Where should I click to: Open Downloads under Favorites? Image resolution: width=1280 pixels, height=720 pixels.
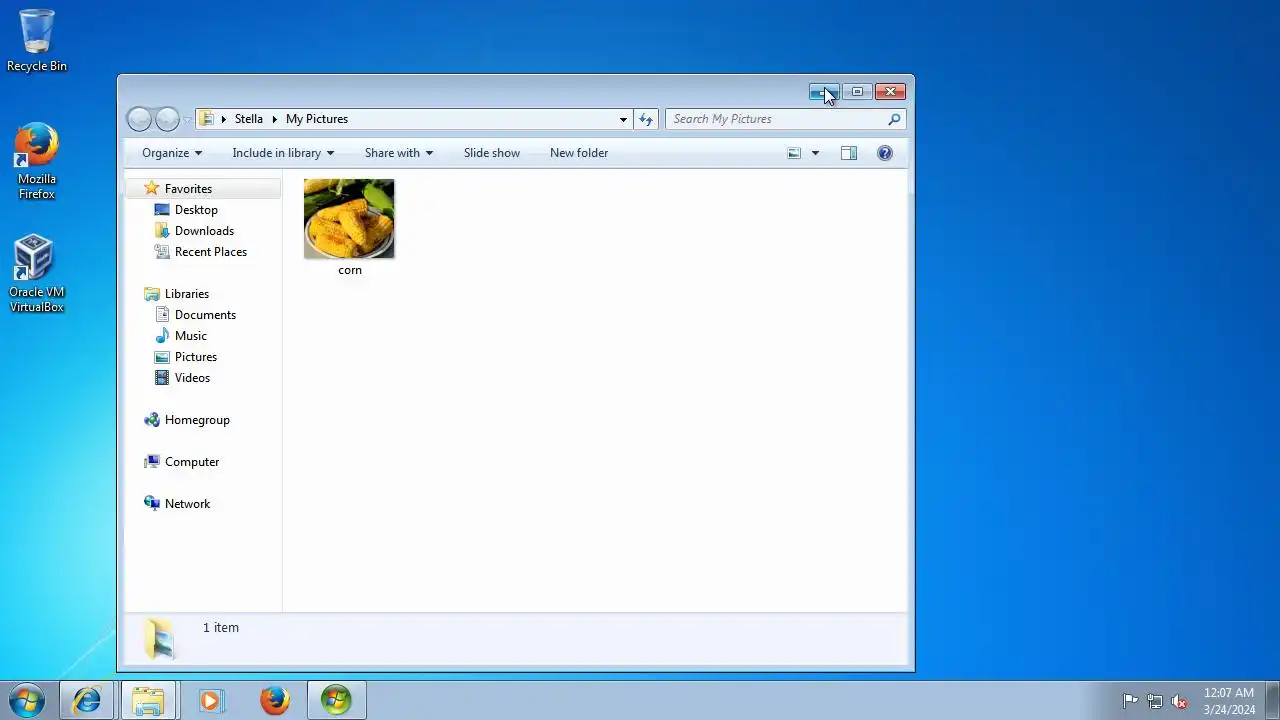[204, 231]
